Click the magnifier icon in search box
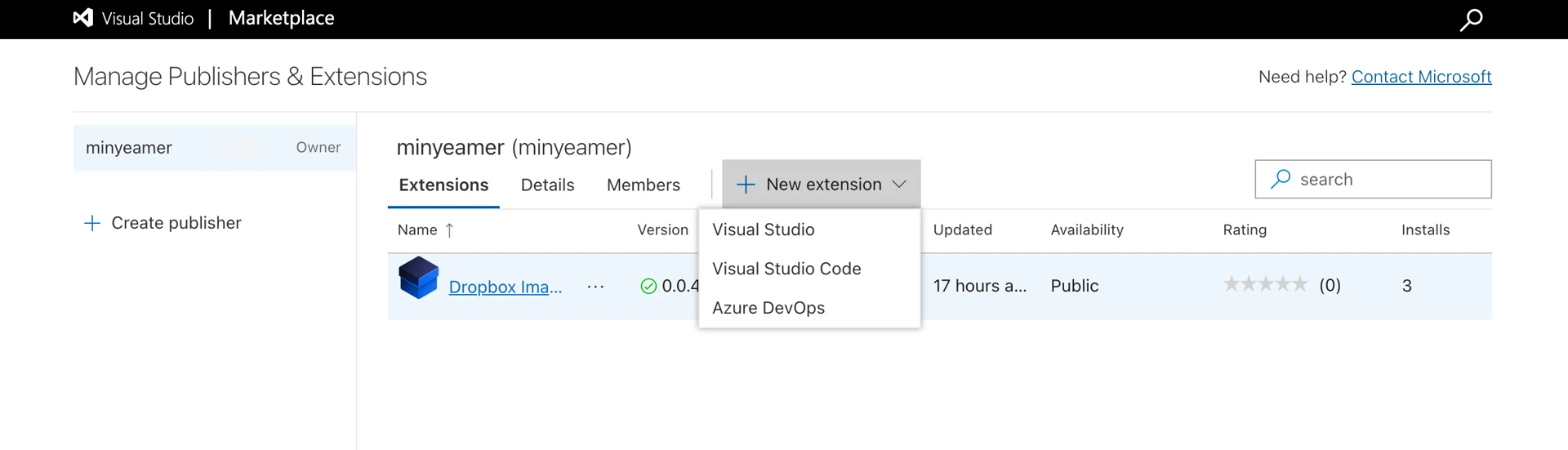The image size is (1568, 450). point(1281,179)
